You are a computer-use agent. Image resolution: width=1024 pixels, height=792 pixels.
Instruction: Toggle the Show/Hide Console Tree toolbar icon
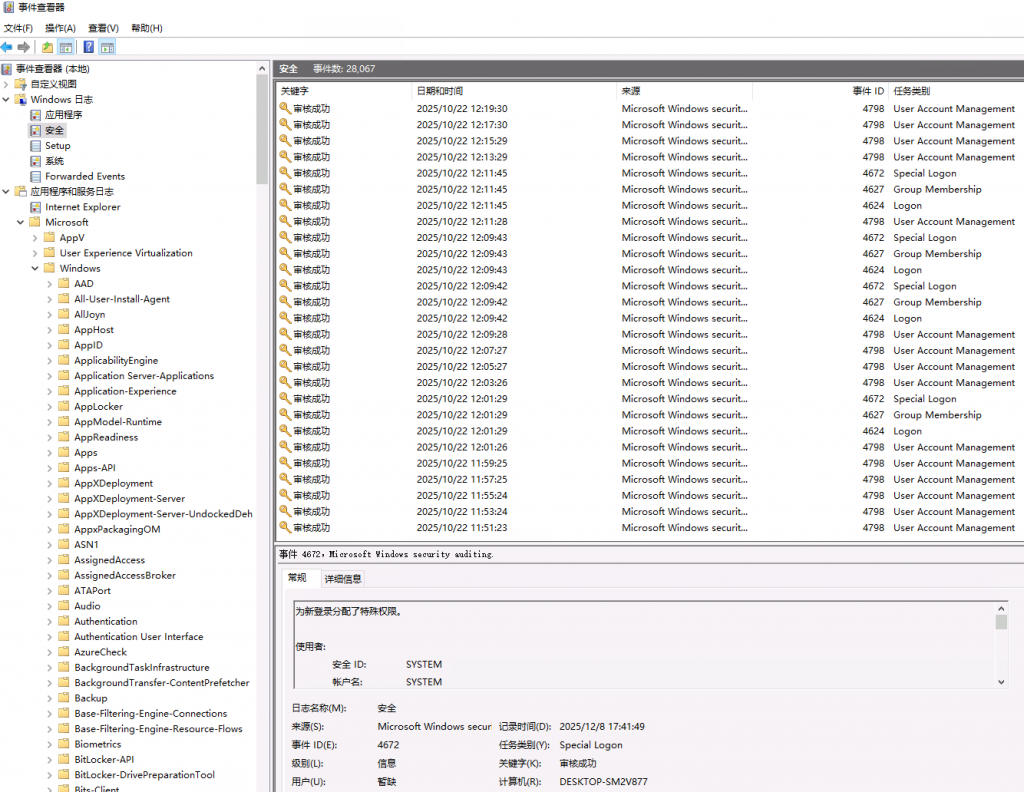point(65,47)
